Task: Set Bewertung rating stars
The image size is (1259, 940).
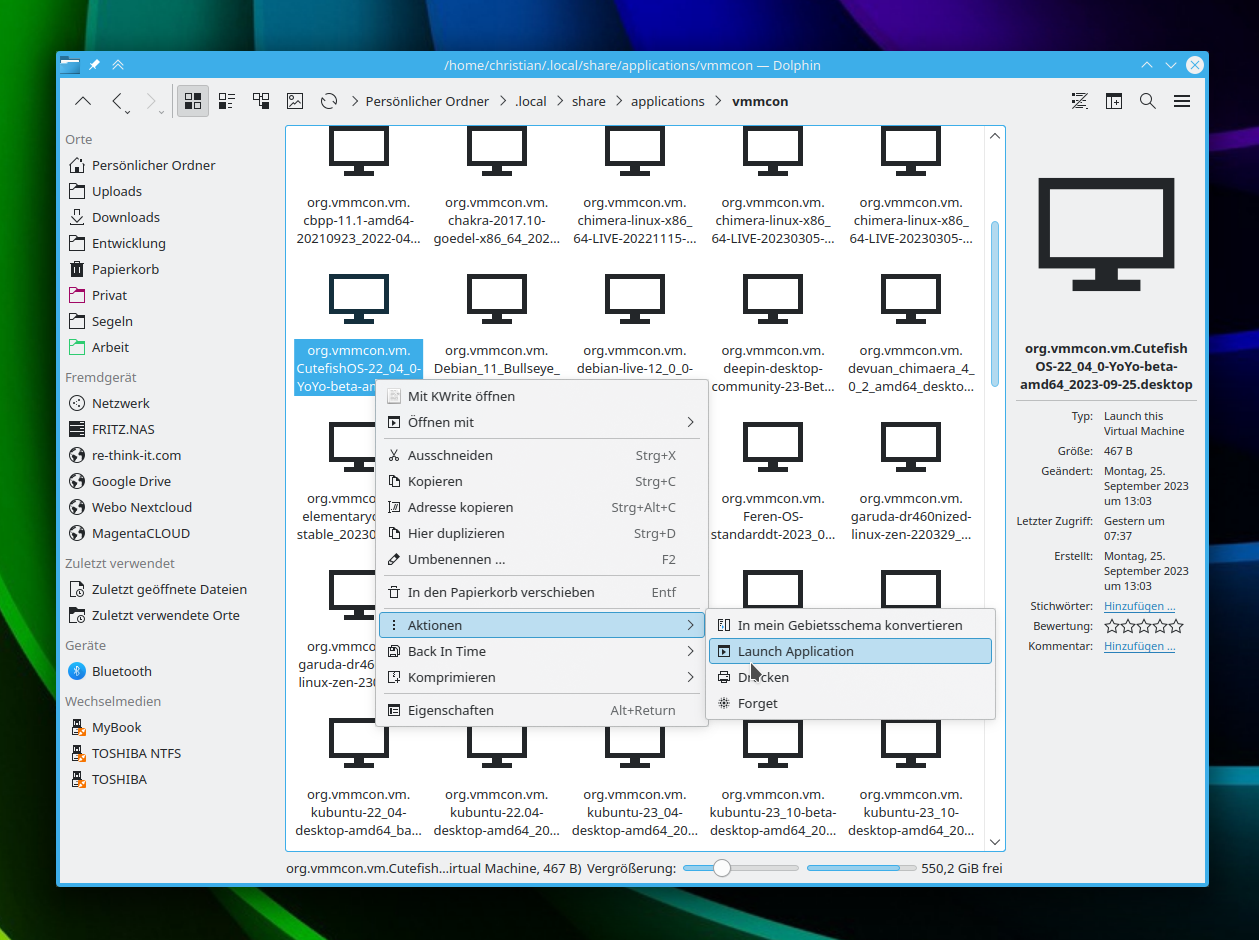Action: tap(1144, 626)
